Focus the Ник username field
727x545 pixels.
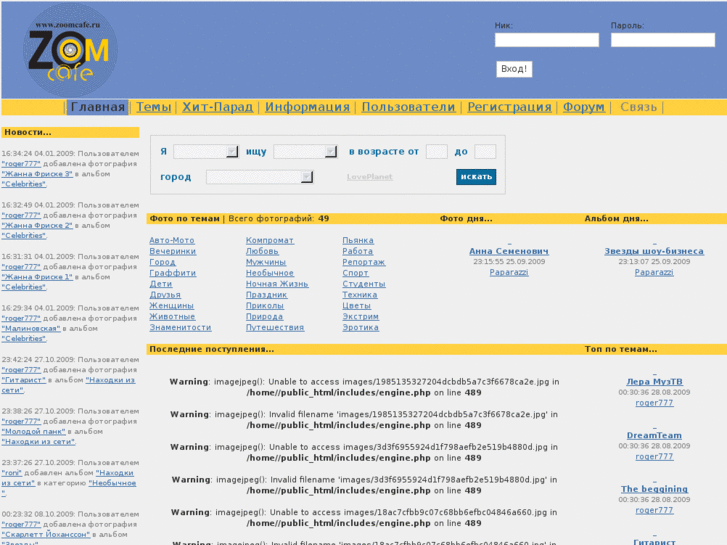[x=547, y=40]
